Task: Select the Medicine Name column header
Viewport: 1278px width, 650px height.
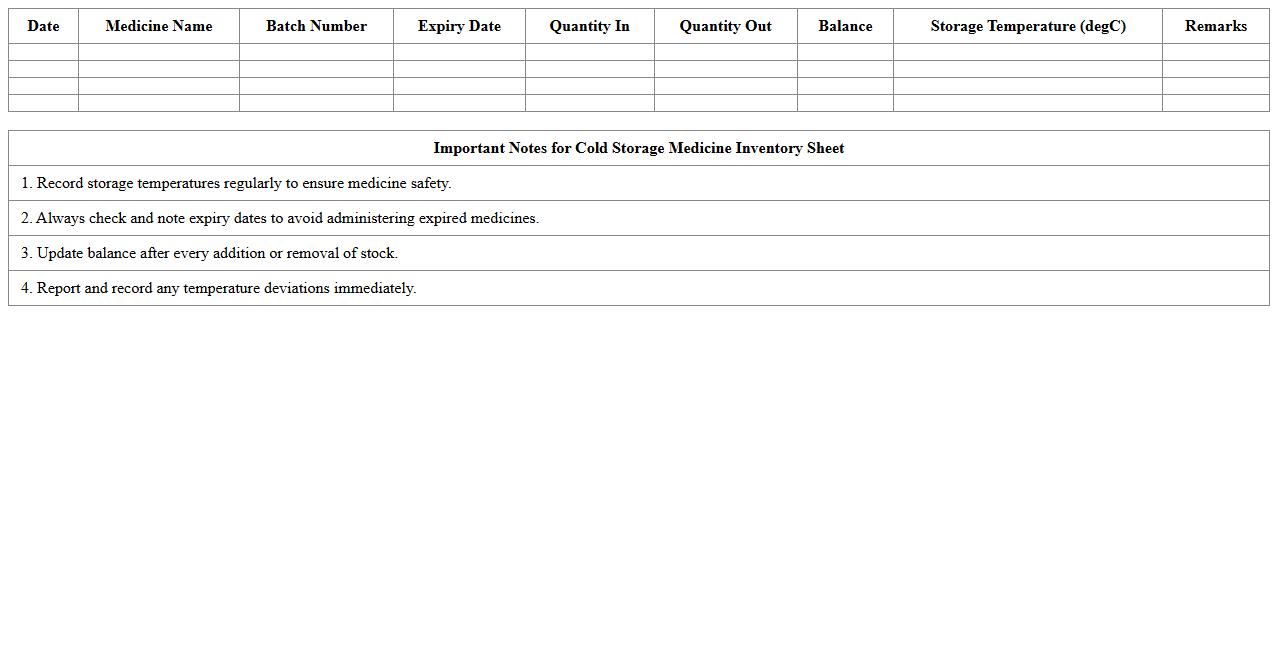Action: pyautogui.click(x=158, y=26)
